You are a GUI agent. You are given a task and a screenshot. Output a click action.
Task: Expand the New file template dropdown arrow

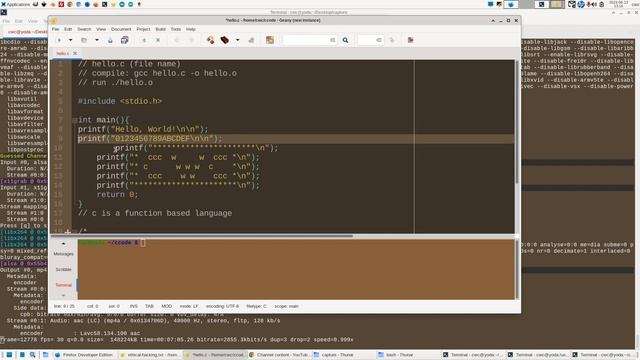[70, 40]
